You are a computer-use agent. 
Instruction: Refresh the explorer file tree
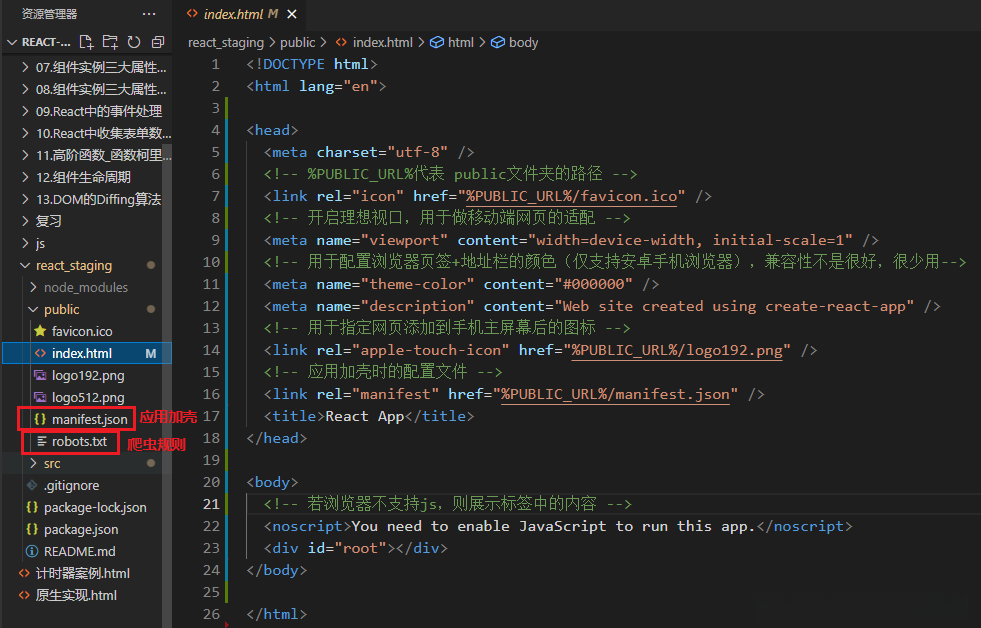pos(134,43)
